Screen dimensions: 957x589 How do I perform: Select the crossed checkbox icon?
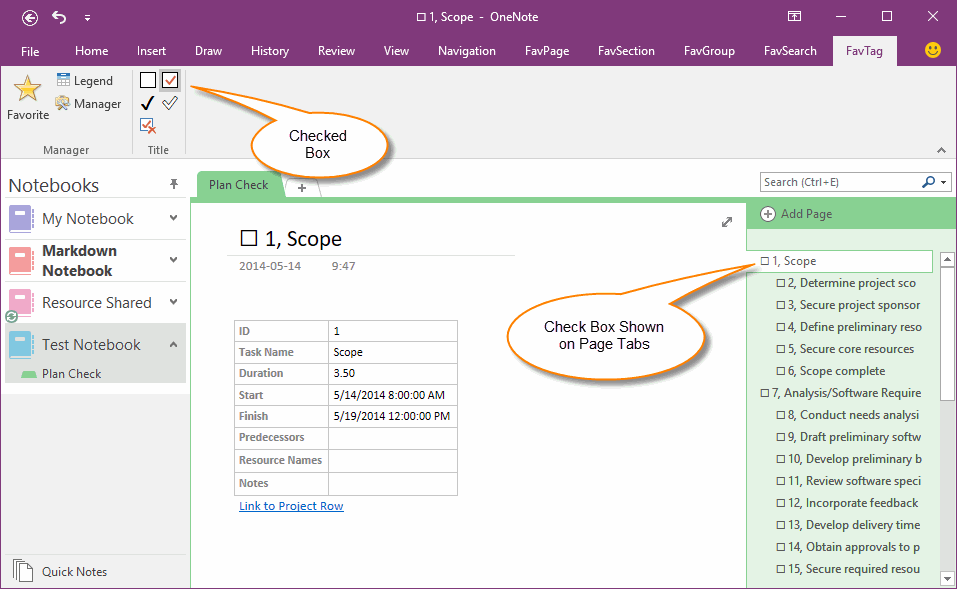click(147, 125)
